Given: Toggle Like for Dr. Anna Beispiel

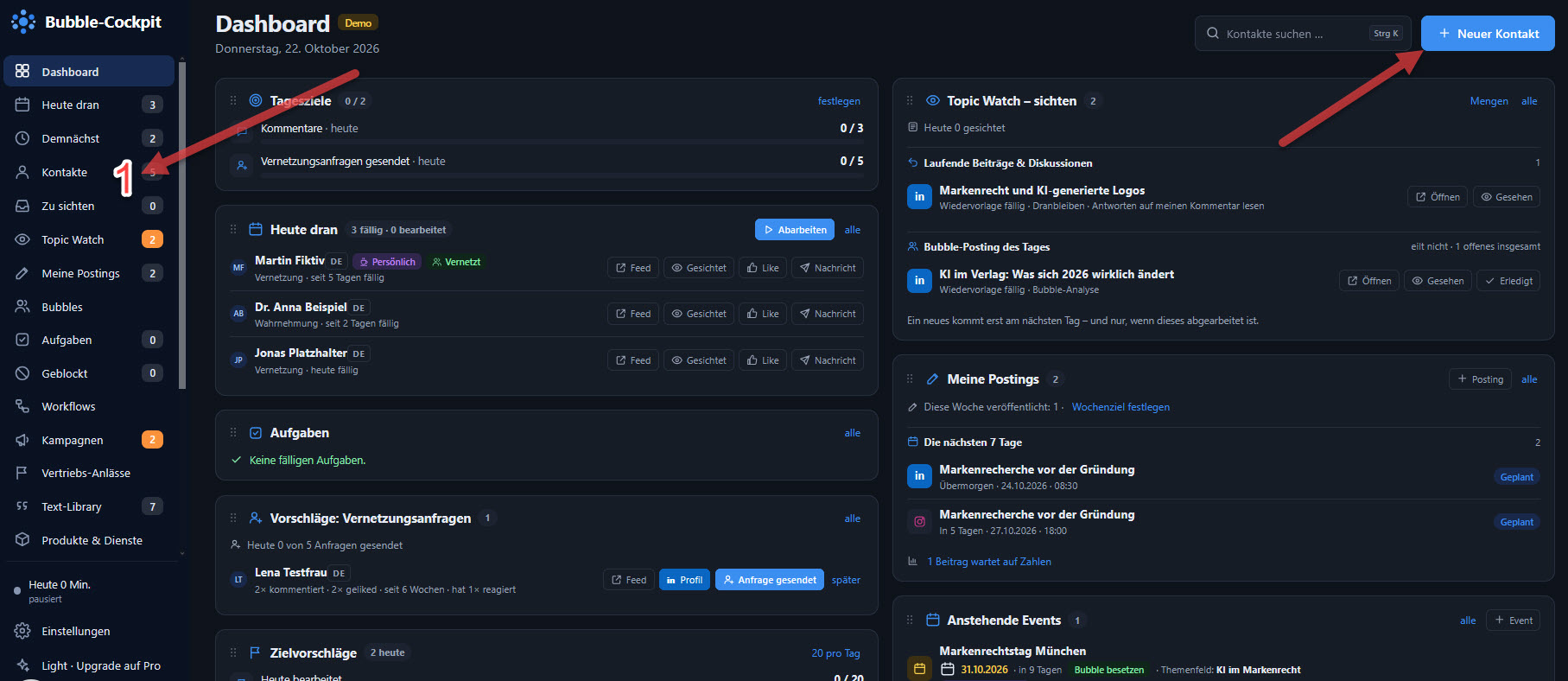Looking at the screenshot, I should click(x=763, y=314).
